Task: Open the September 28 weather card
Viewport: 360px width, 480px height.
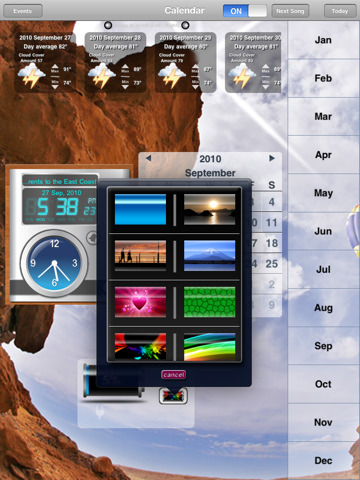Action: coord(115,62)
